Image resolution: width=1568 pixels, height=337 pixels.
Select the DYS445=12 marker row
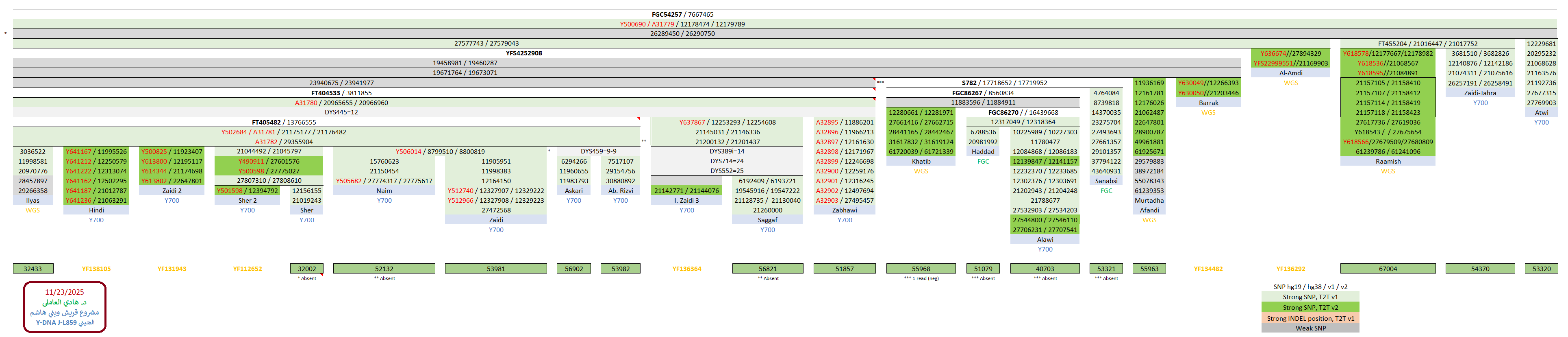tap(341, 112)
